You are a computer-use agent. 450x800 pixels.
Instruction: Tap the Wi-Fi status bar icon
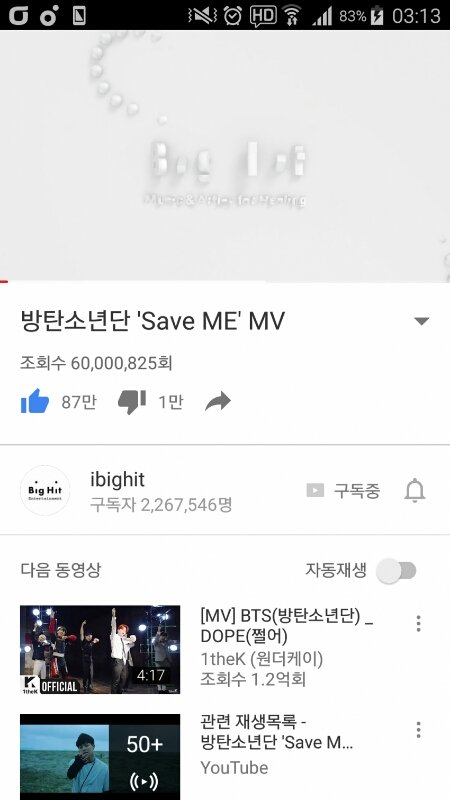[x=292, y=15]
